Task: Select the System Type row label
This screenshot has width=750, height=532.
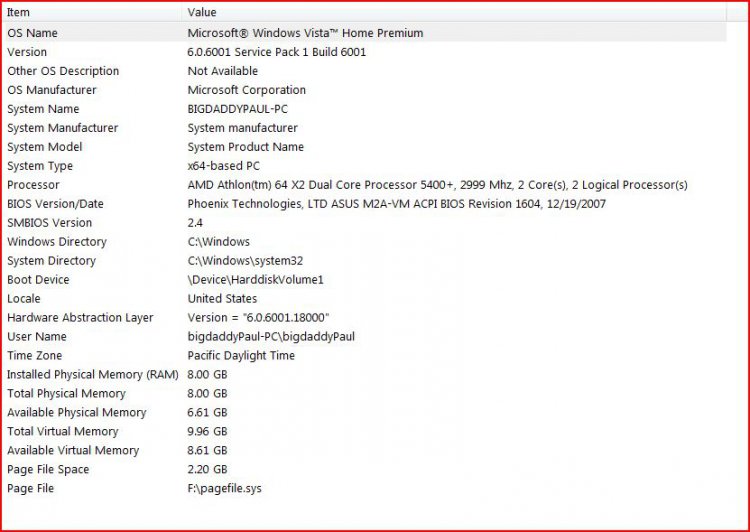Action: (x=40, y=166)
